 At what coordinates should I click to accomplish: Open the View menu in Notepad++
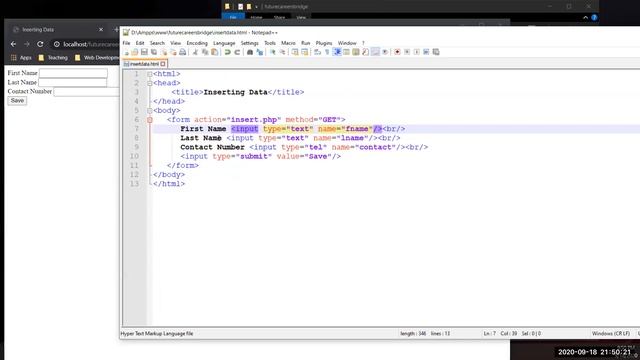coord(176,43)
